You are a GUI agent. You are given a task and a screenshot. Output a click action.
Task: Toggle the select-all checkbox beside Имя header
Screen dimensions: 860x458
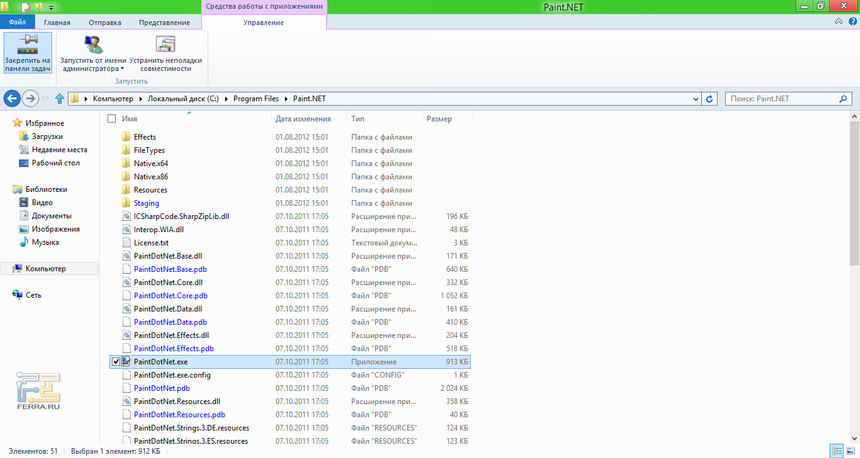(x=112, y=118)
